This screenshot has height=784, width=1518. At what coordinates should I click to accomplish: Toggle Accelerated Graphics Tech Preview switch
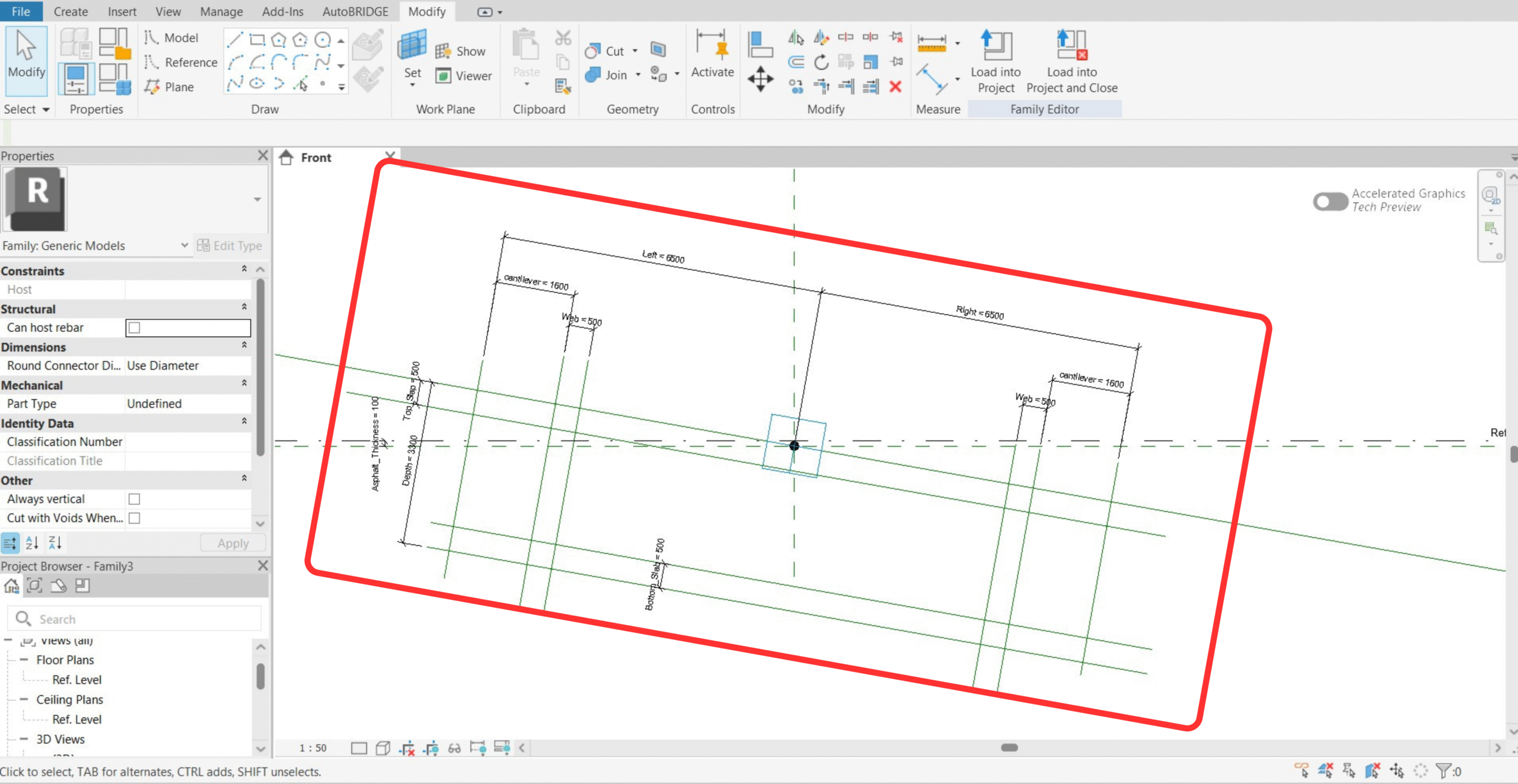pyautogui.click(x=1330, y=201)
